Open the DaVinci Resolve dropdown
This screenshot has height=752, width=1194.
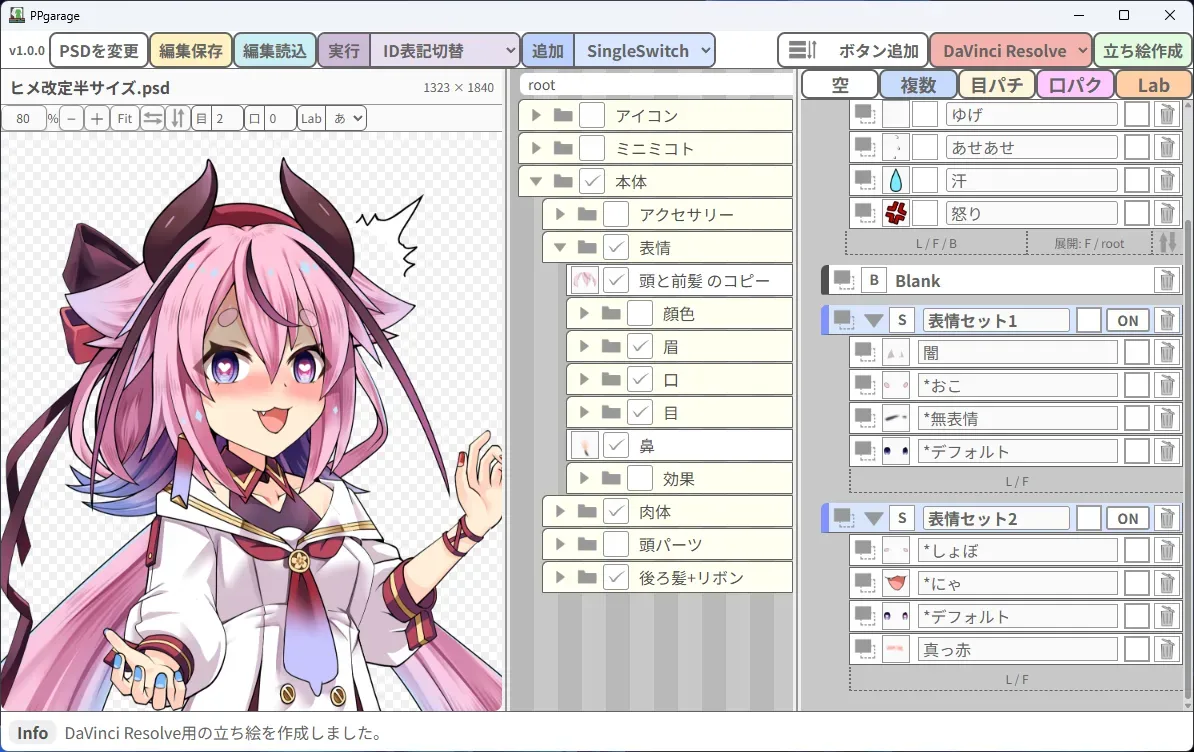coord(1010,50)
